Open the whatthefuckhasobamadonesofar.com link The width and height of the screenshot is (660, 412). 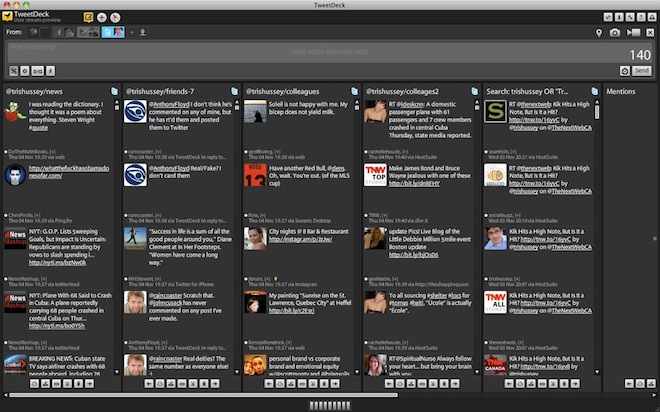pos(69,172)
